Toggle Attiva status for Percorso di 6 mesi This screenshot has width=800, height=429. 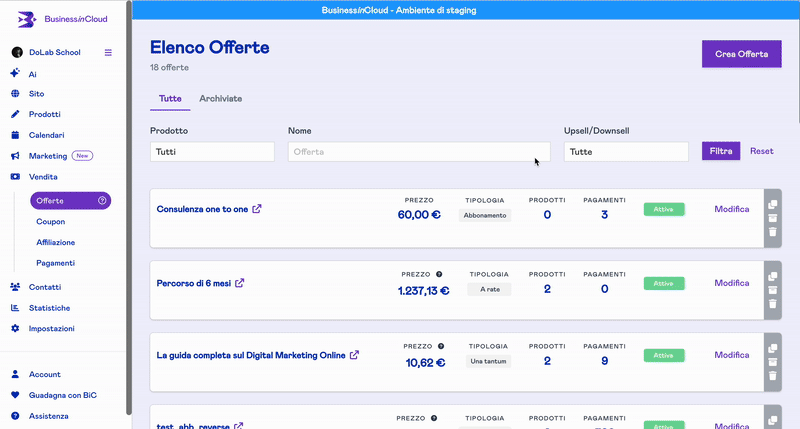[663, 283]
